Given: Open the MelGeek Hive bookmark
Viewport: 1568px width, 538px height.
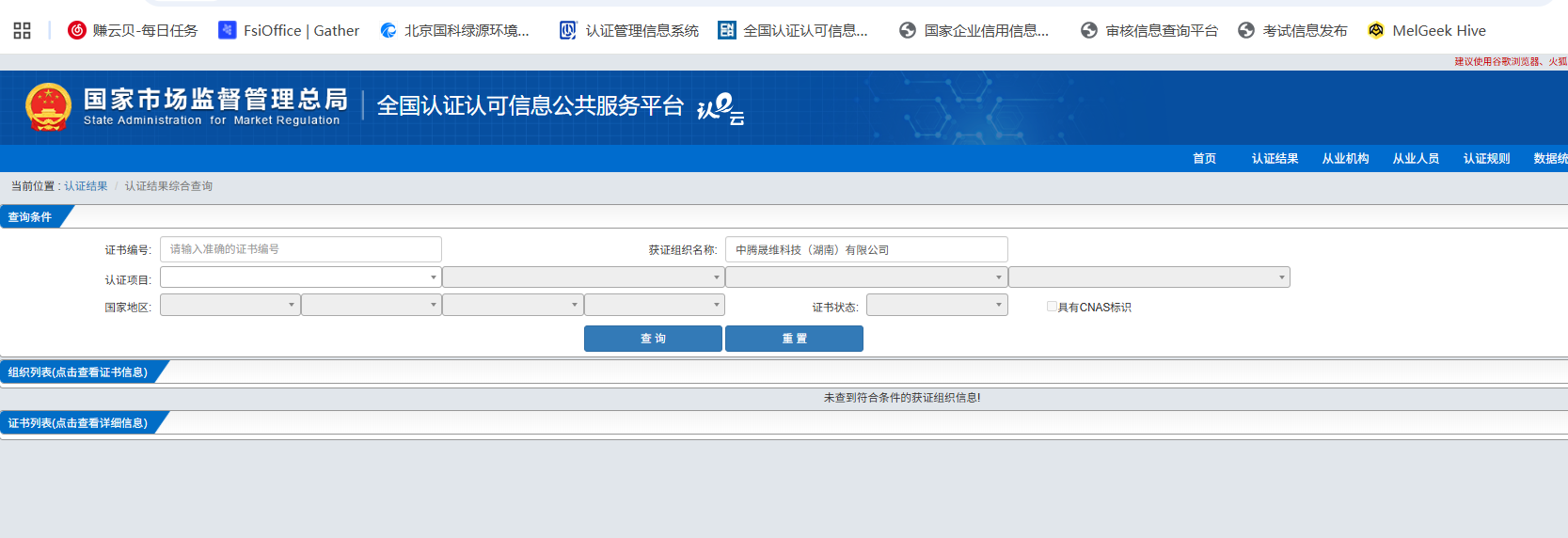Looking at the screenshot, I should click(1427, 30).
